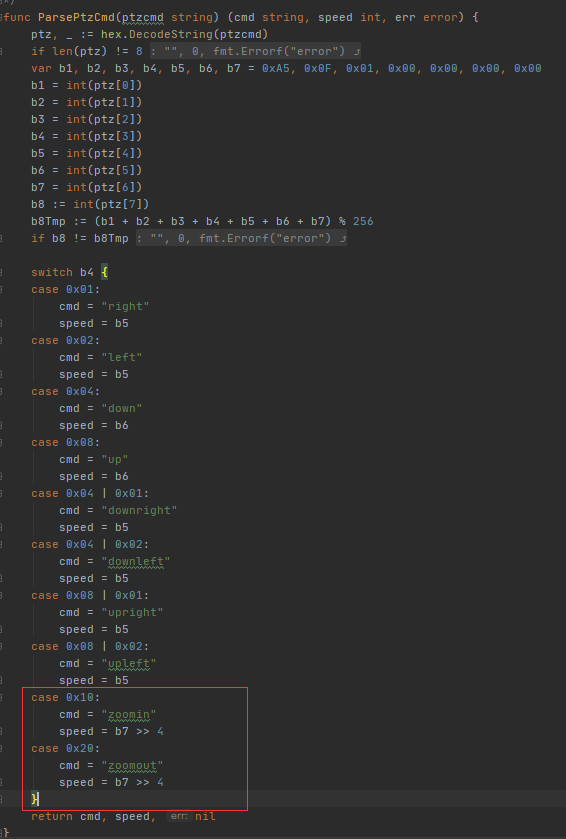Click 'case 0x08 | 0x01:' line

90,596
